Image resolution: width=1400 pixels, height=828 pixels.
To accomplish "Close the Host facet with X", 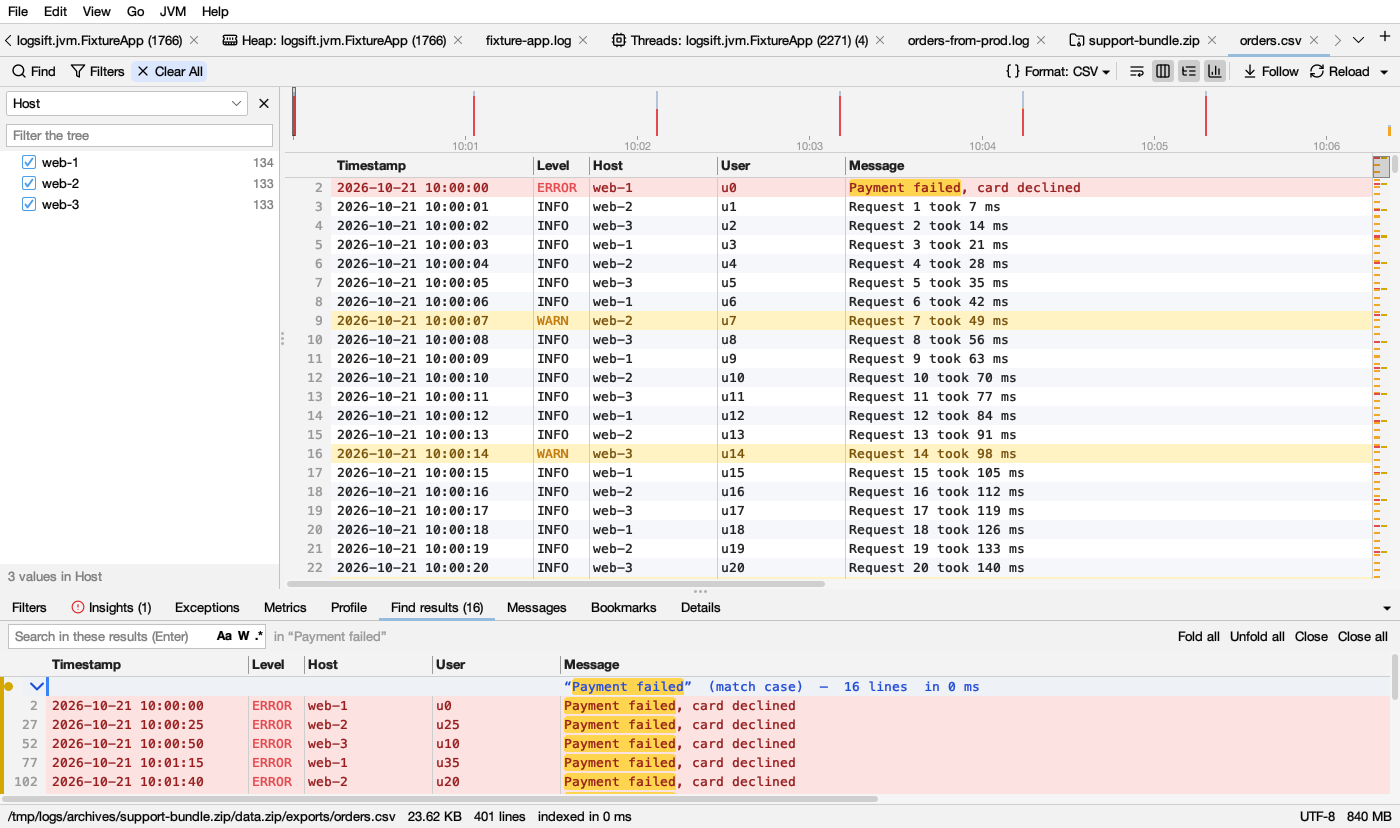I will (264, 103).
